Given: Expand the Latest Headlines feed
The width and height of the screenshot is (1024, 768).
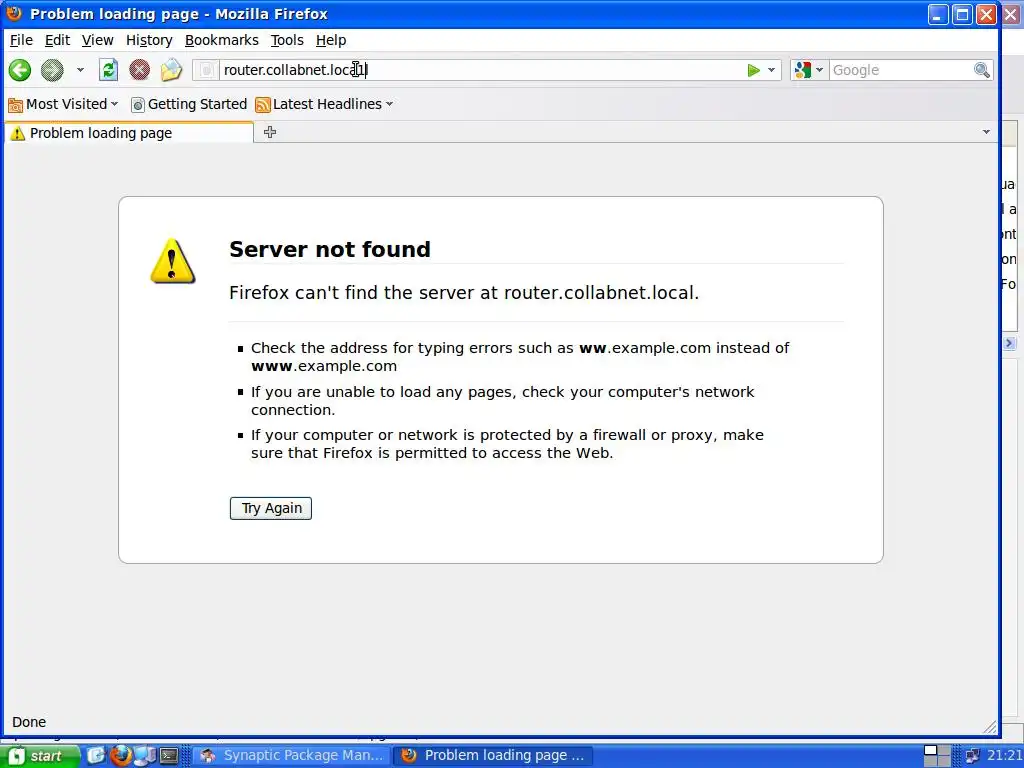Looking at the screenshot, I should click(x=324, y=104).
